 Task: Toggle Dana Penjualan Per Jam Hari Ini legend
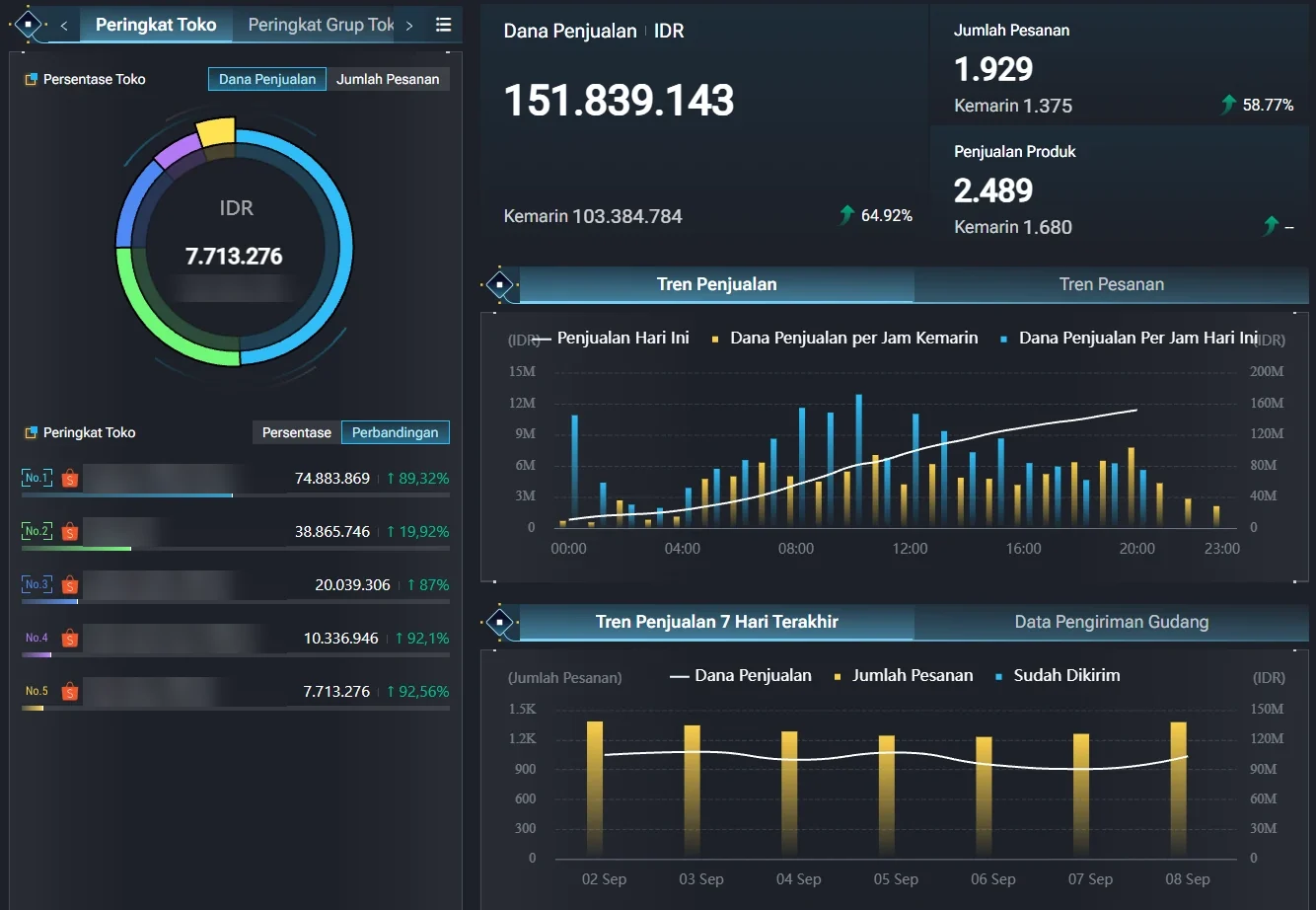pyautogui.click(x=1129, y=338)
